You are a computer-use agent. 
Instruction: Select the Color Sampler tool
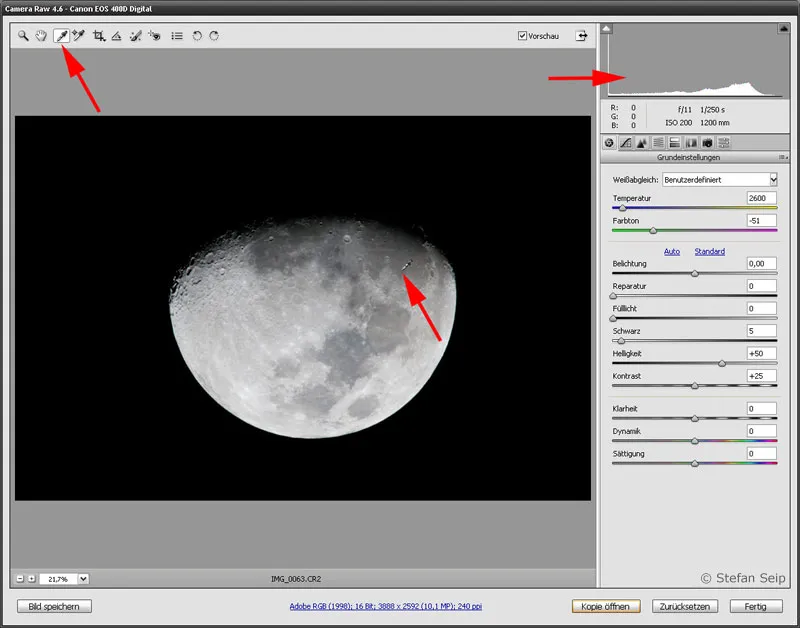tap(79, 36)
